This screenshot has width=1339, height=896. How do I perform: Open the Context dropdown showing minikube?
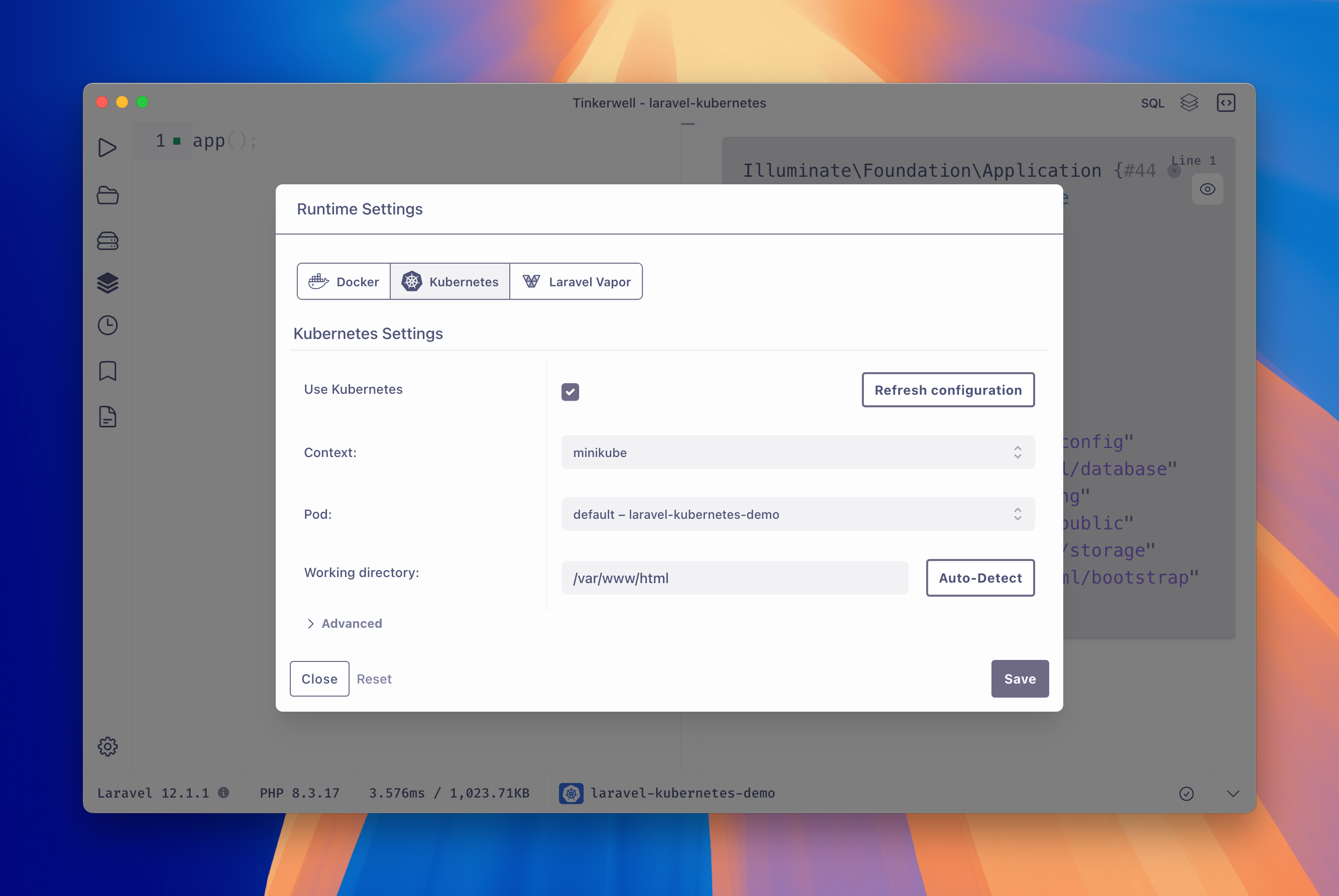click(x=798, y=453)
